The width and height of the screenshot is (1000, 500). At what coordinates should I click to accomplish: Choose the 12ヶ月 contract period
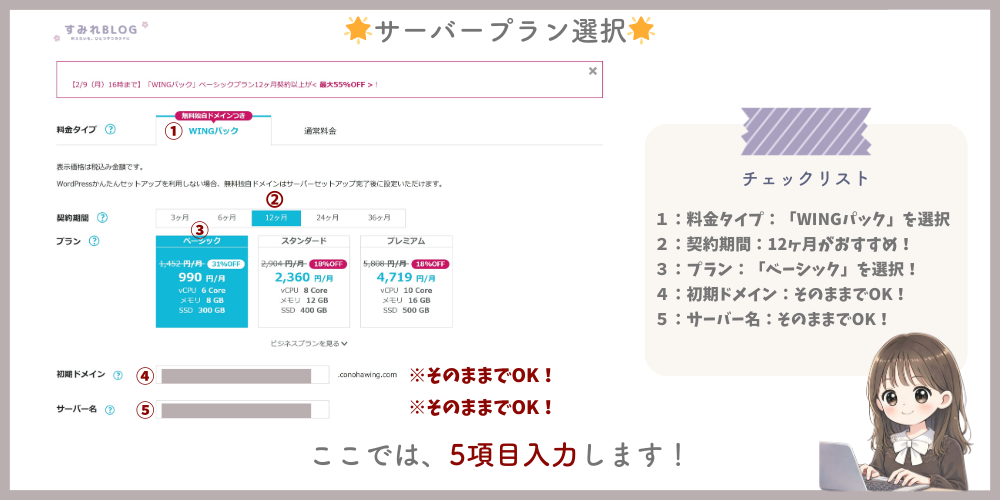point(276,217)
